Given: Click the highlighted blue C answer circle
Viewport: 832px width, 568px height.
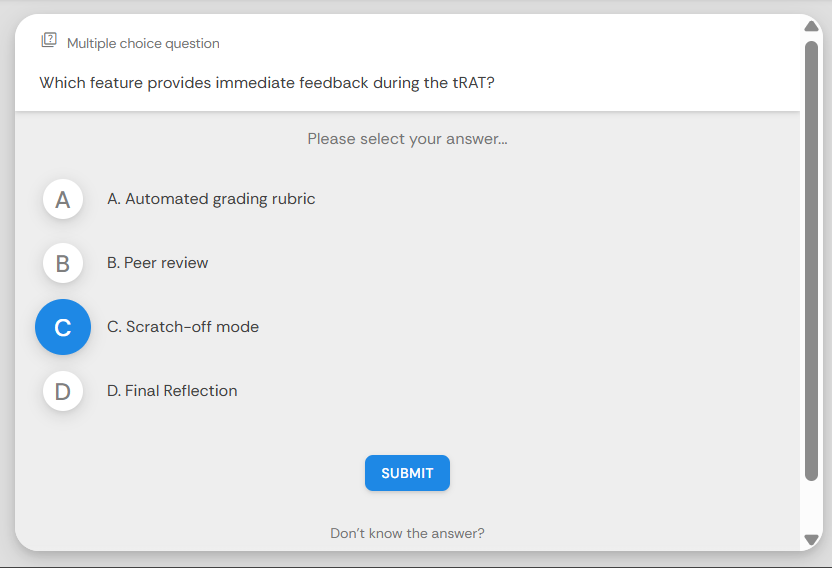Looking at the screenshot, I should pyautogui.click(x=63, y=327).
